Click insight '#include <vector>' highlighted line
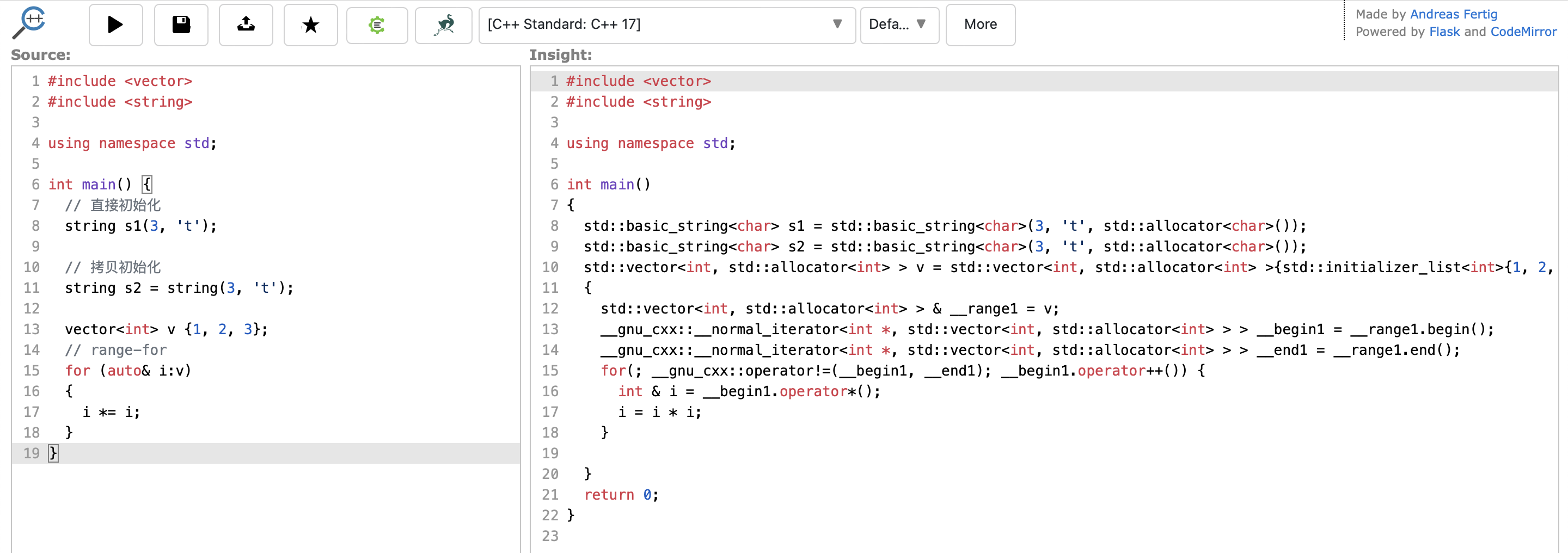The width and height of the screenshot is (1568, 553). 1044,81
